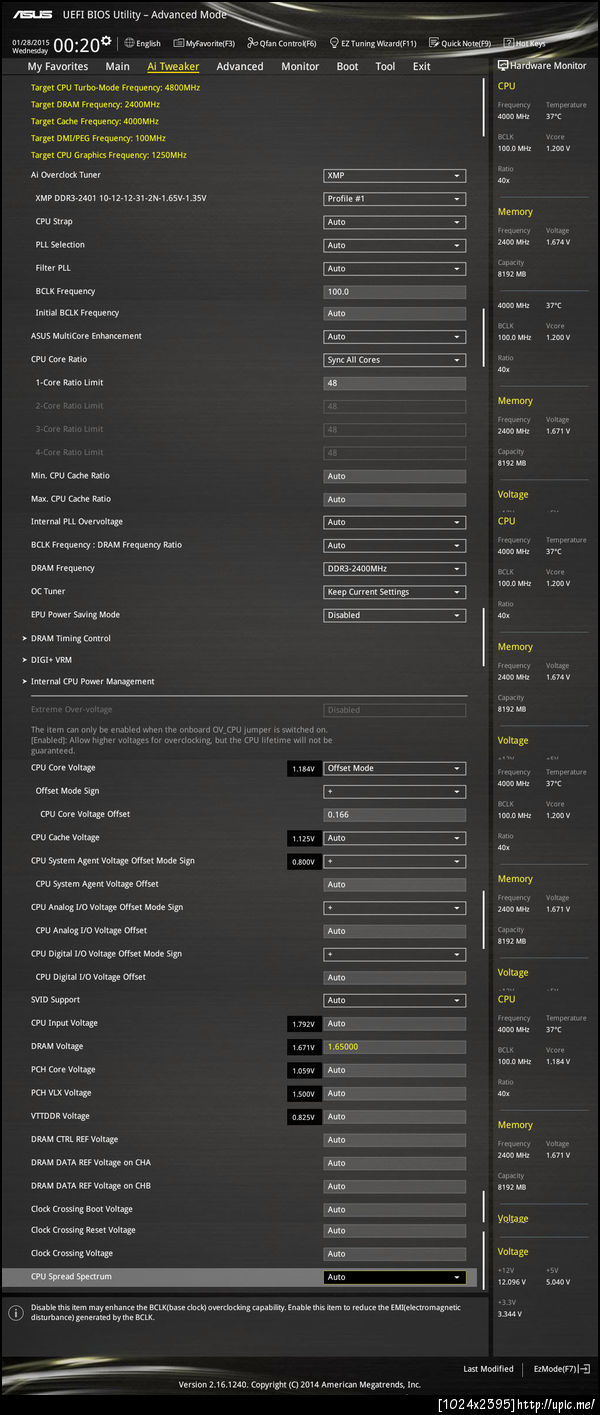Image resolution: width=600 pixels, height=1415 pixels.
Task: Click the CPU Core Voltage Offset 0.166 field
Action: pyautogui.click(x=395, y=814)
